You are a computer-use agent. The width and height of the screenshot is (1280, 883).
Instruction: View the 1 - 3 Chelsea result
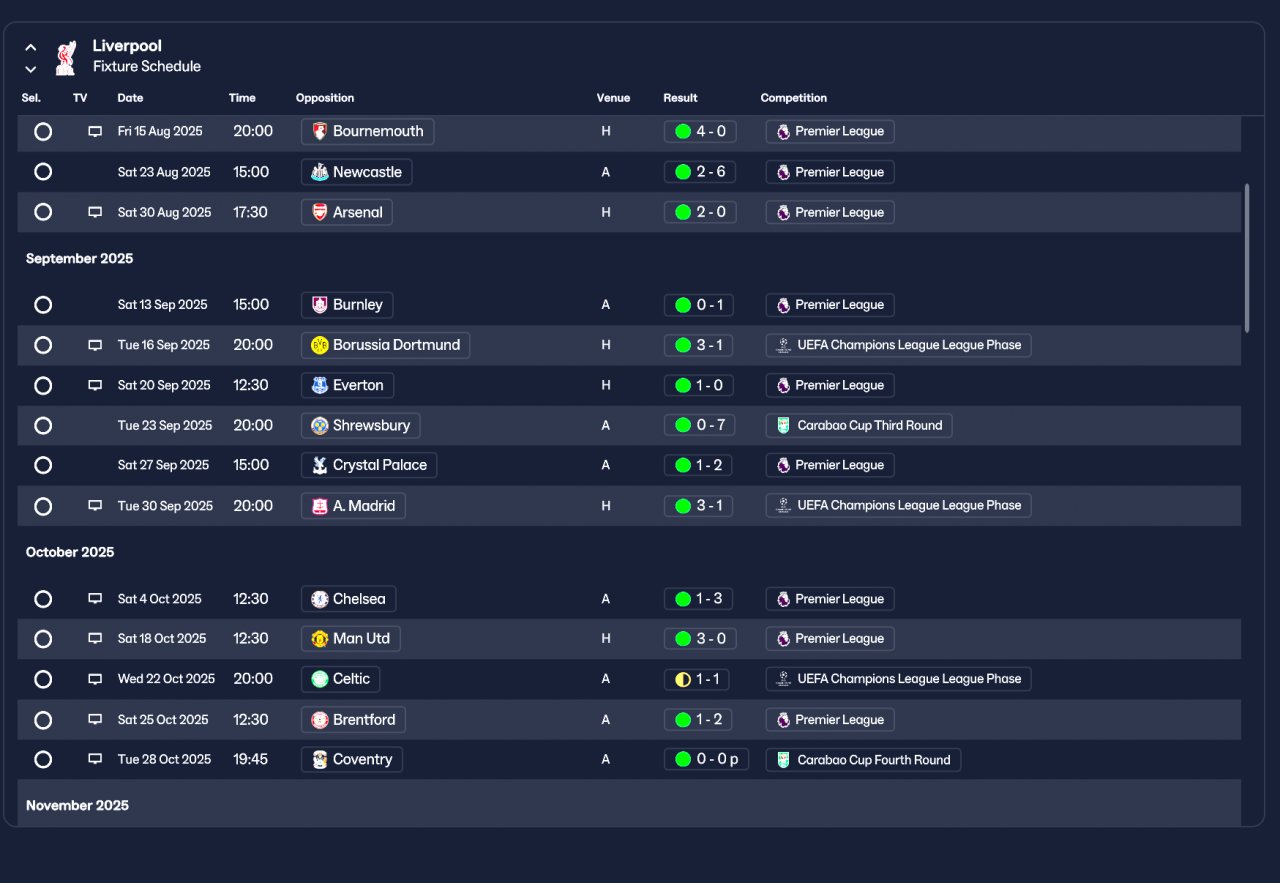(698, 599)
